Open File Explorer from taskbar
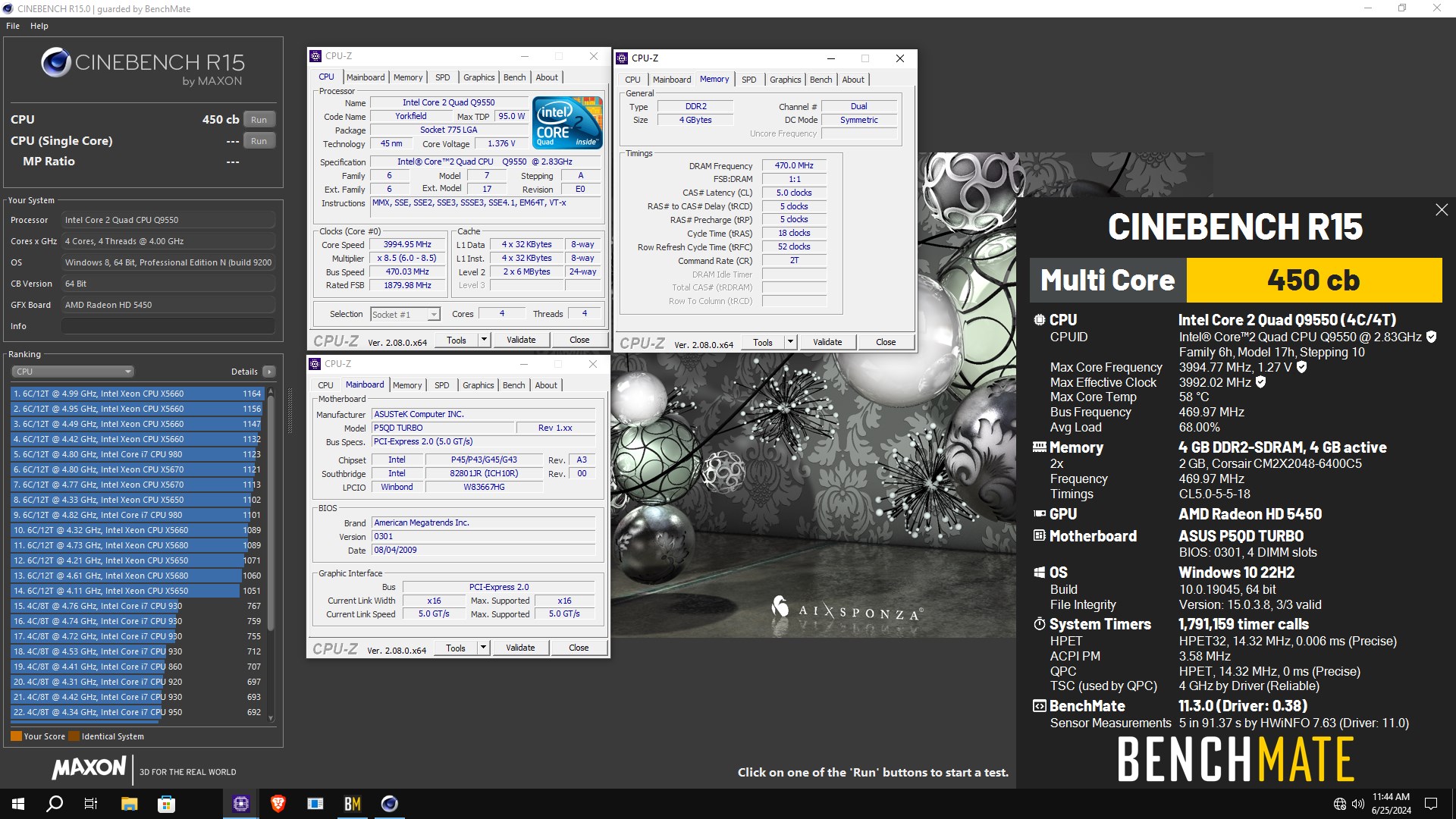This screenshot has height=819, width=1456. coord(129,804)
